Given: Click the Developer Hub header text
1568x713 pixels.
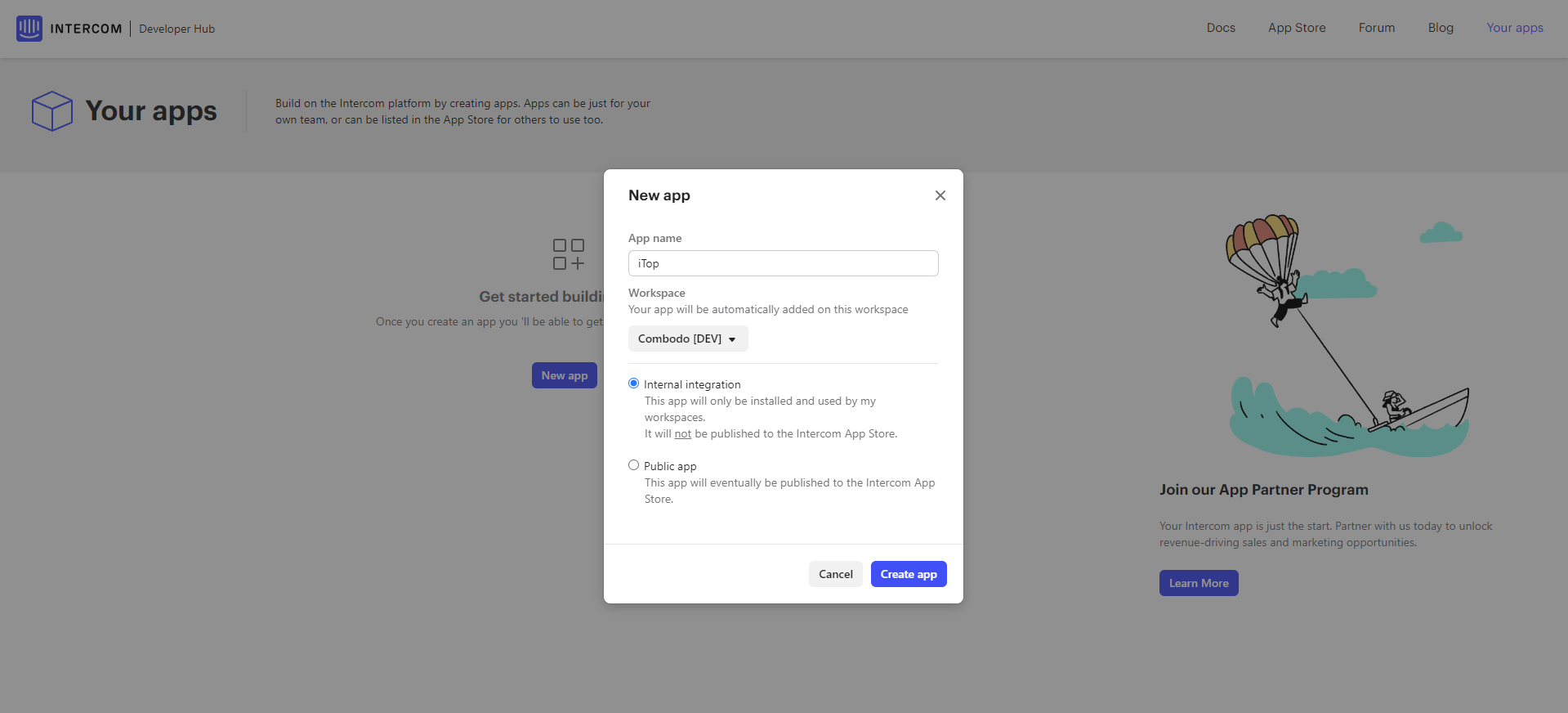Looking at the screenshot, I should [176, 29].
